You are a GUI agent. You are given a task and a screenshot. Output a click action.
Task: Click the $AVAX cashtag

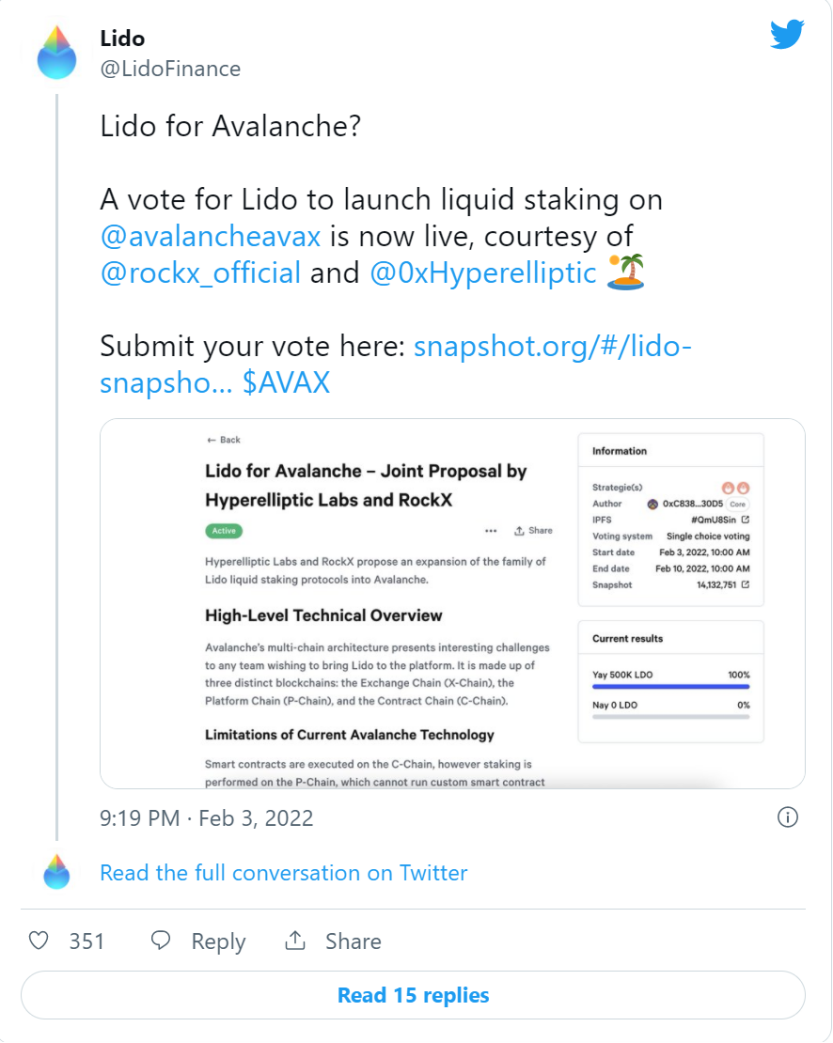pyautogui.click(x=286, y=382)
